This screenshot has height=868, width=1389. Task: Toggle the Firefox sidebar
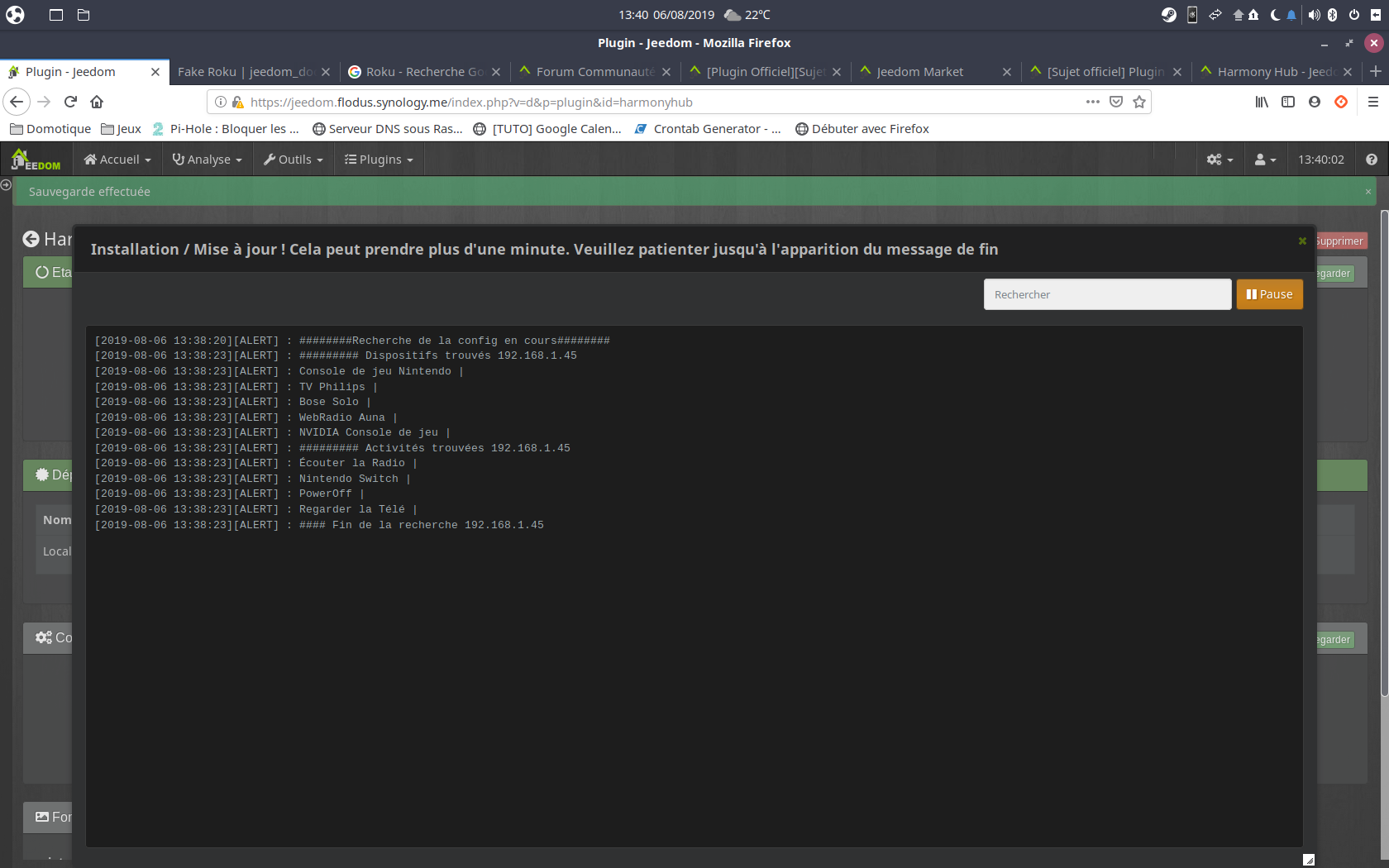click(x=1288, y=102)
